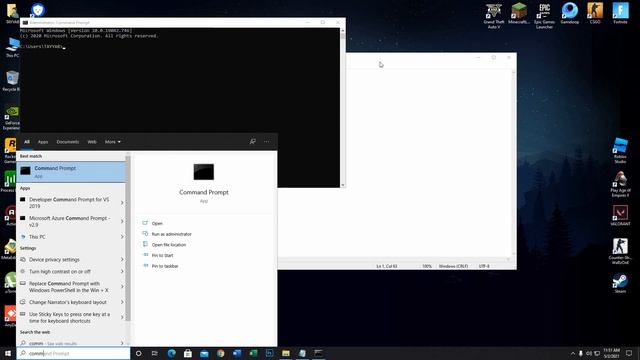Viewport: 640px width, 360px height.
Task: Launch Microsoft Edge from taskbar
Action: click(171, 353)
